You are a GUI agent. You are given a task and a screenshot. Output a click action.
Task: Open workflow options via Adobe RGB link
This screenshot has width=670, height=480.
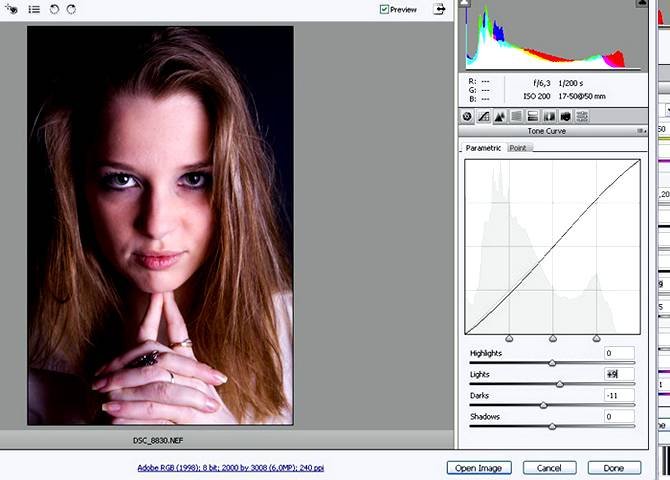pyautogui.click(x=230, y=467)
